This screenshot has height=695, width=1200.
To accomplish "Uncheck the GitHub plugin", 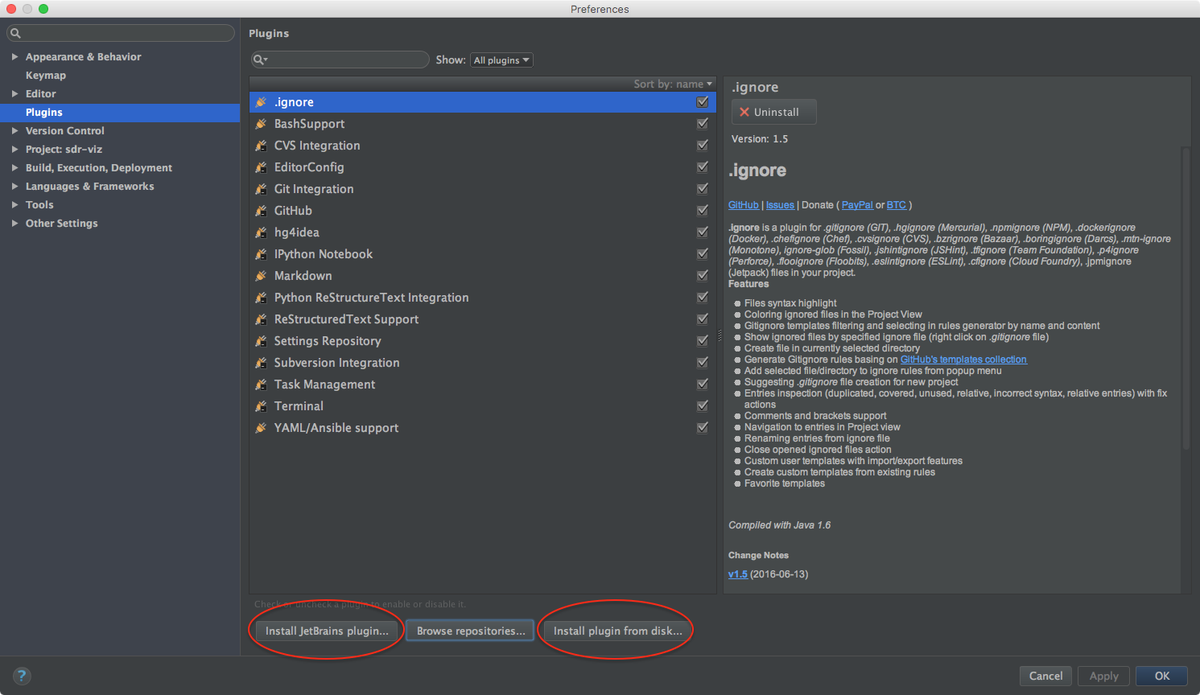I will (702, 211).
